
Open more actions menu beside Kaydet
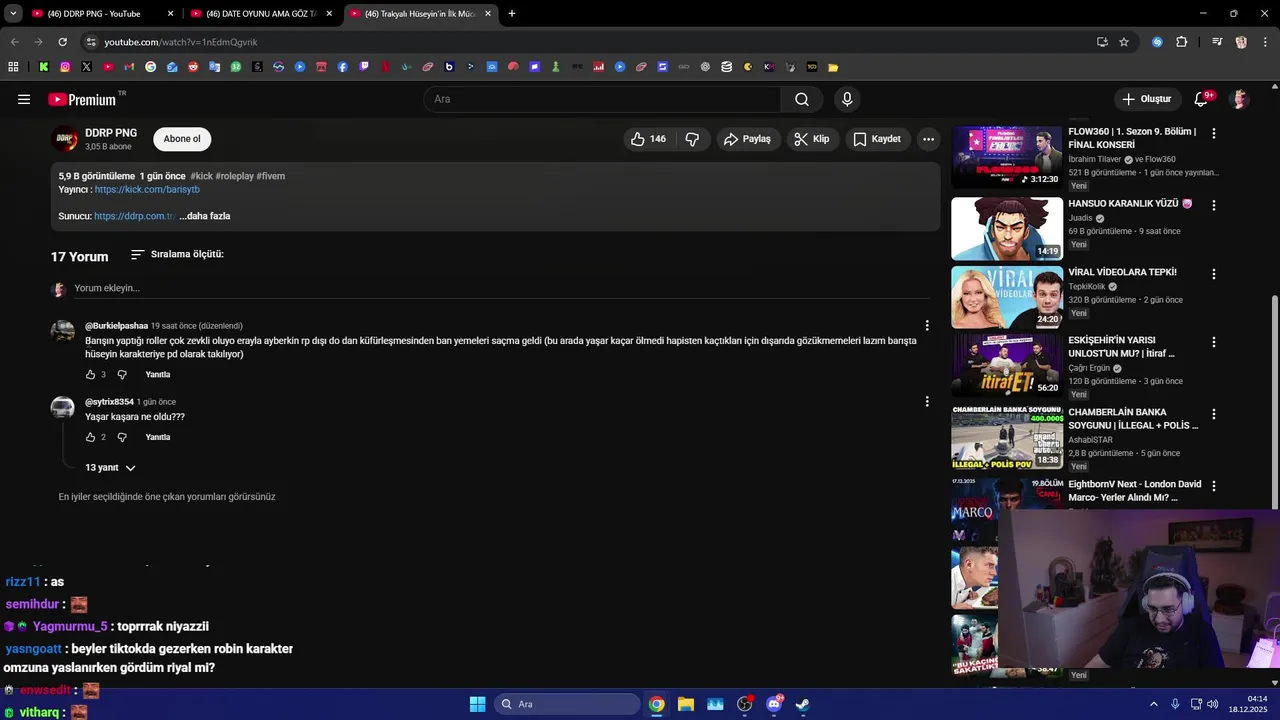point(928,139)
